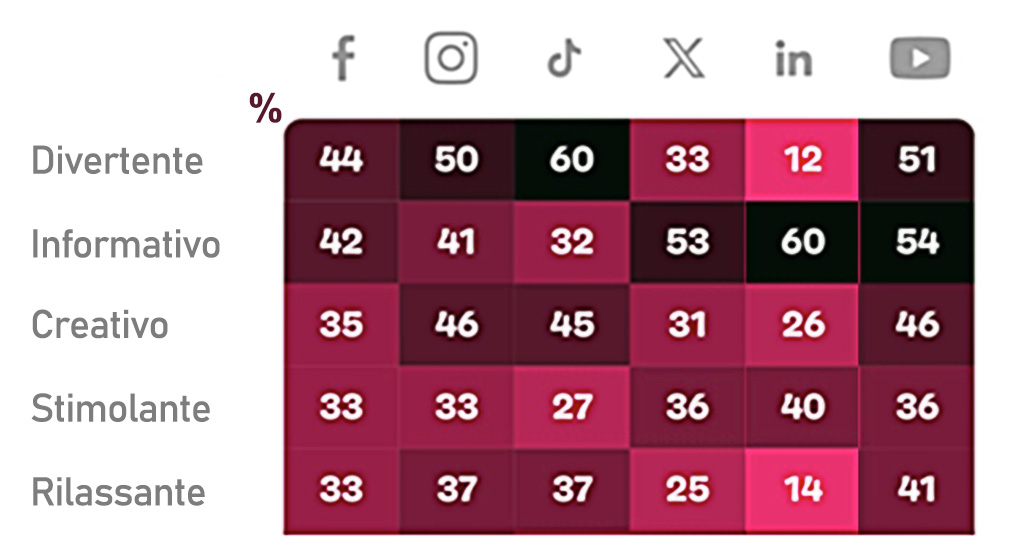Select the LinkedIn icon
Viewport: 1024px width, 559px height.
pyautogui.click(x=794, y=60)
